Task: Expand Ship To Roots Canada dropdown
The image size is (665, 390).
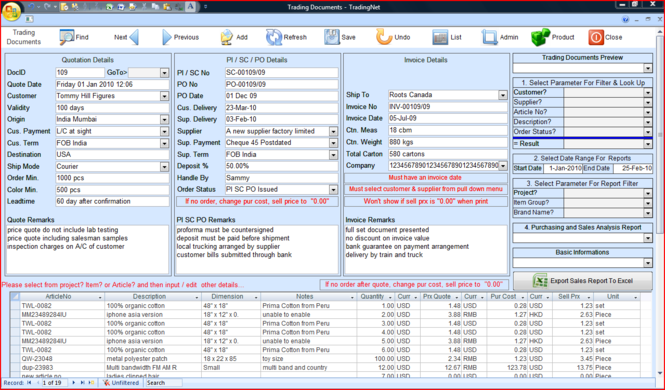Action: coord(503,95)
